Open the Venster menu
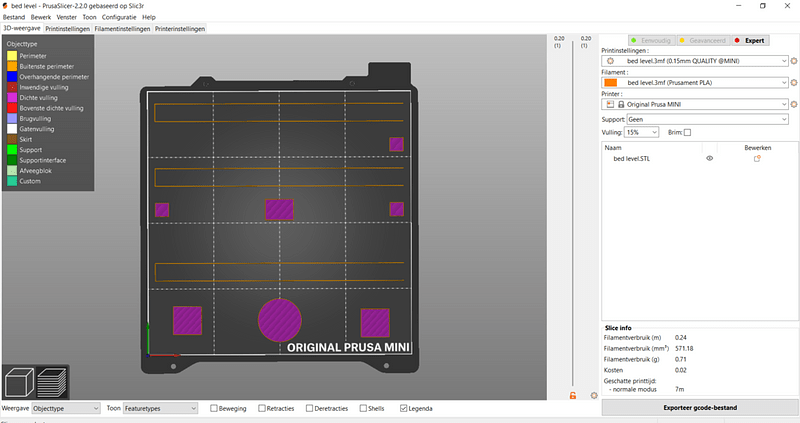 coord(66,17)
